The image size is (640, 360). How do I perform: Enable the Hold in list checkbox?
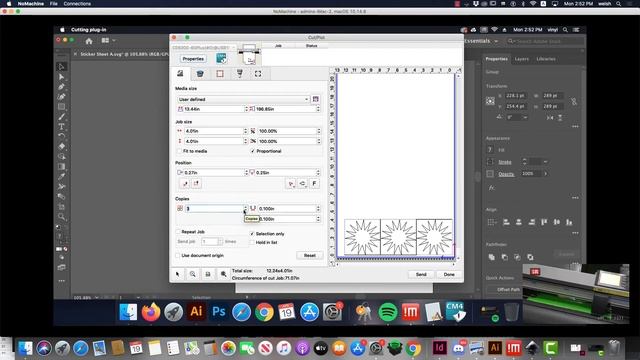(252, 242)
